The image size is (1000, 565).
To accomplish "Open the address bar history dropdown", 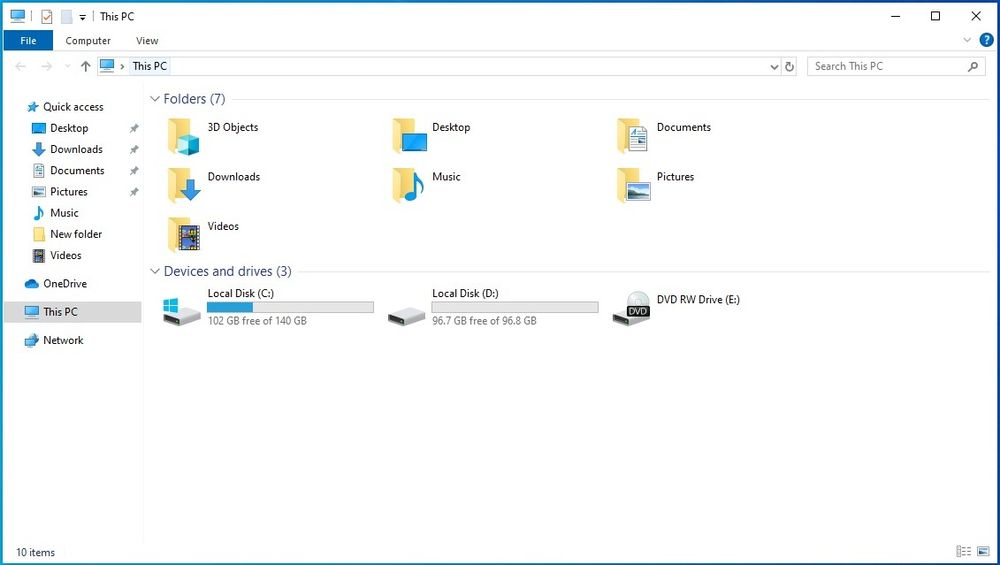I will click(x=774, y=66).
